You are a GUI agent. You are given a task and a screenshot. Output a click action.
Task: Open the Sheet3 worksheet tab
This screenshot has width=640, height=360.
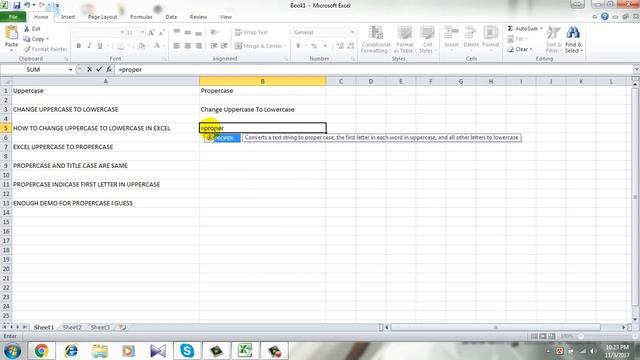[100, 327]
